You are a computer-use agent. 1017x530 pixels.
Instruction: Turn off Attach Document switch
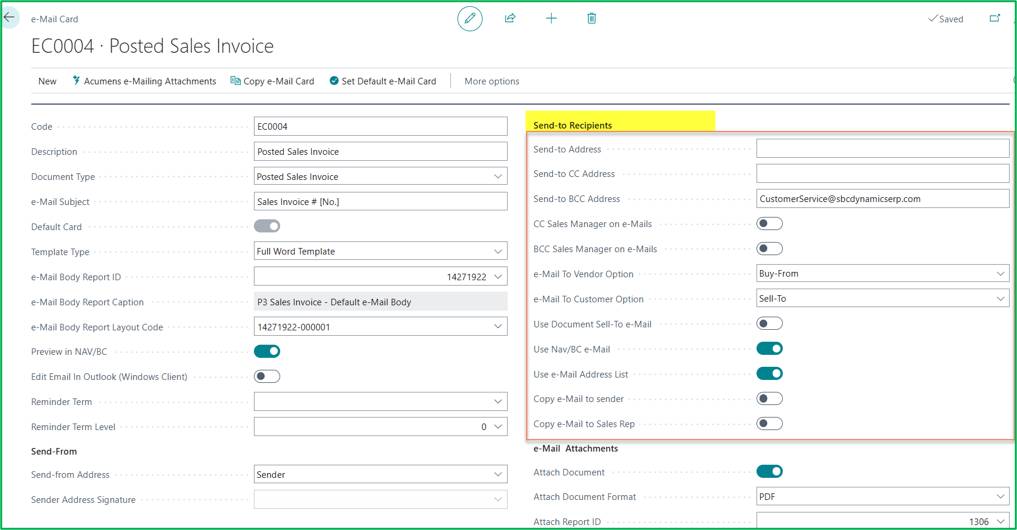pos(769,472)
